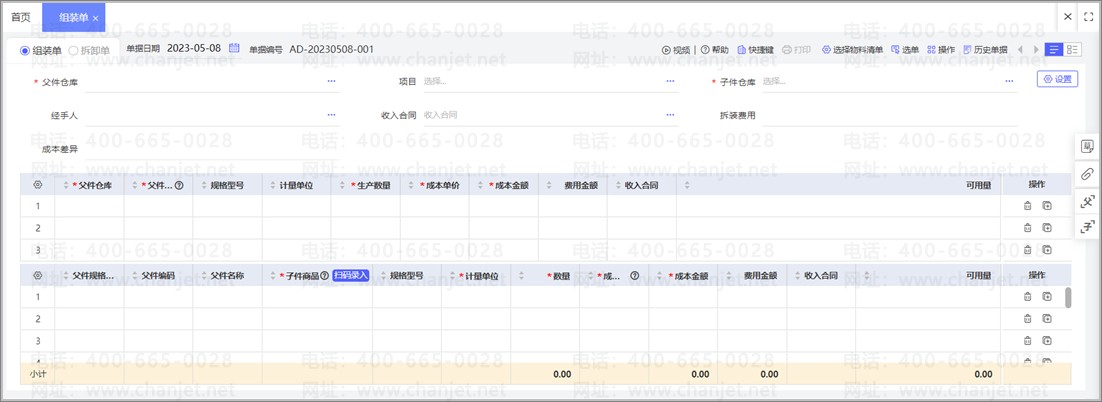
Task: Switch to list layout view icon
Action: [x=1054, y=49]
